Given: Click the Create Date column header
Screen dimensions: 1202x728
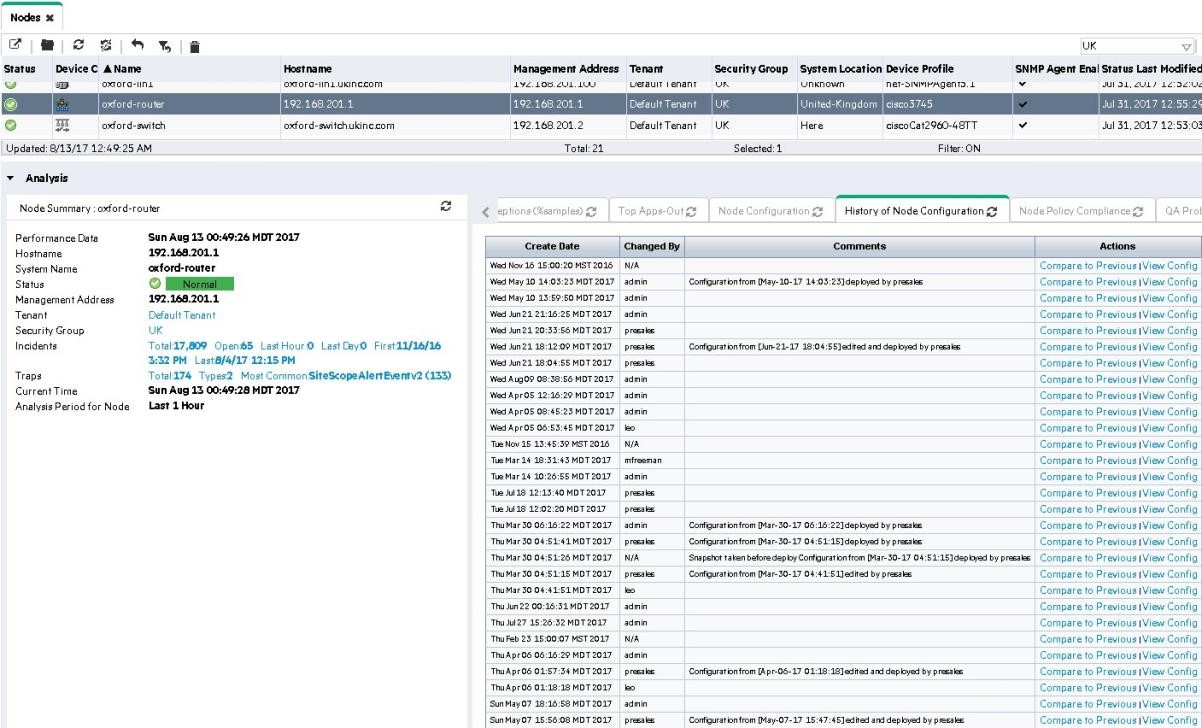Looking at the screenshot, I should point(552,246).
